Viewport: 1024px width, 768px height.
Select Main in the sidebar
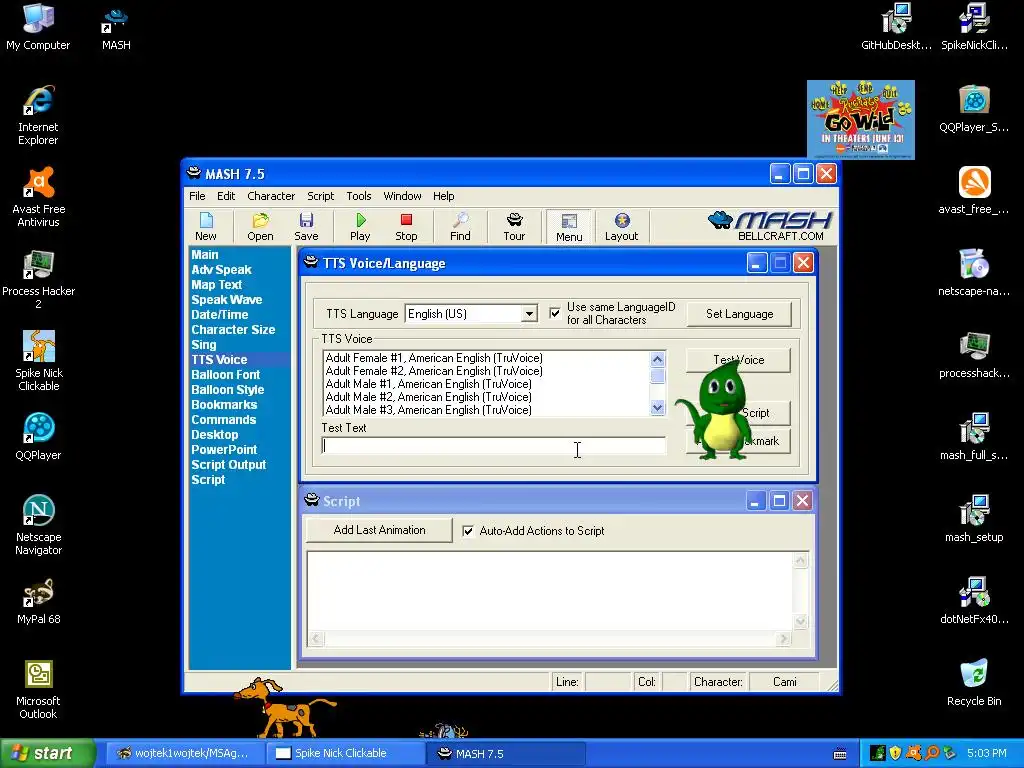205,255
